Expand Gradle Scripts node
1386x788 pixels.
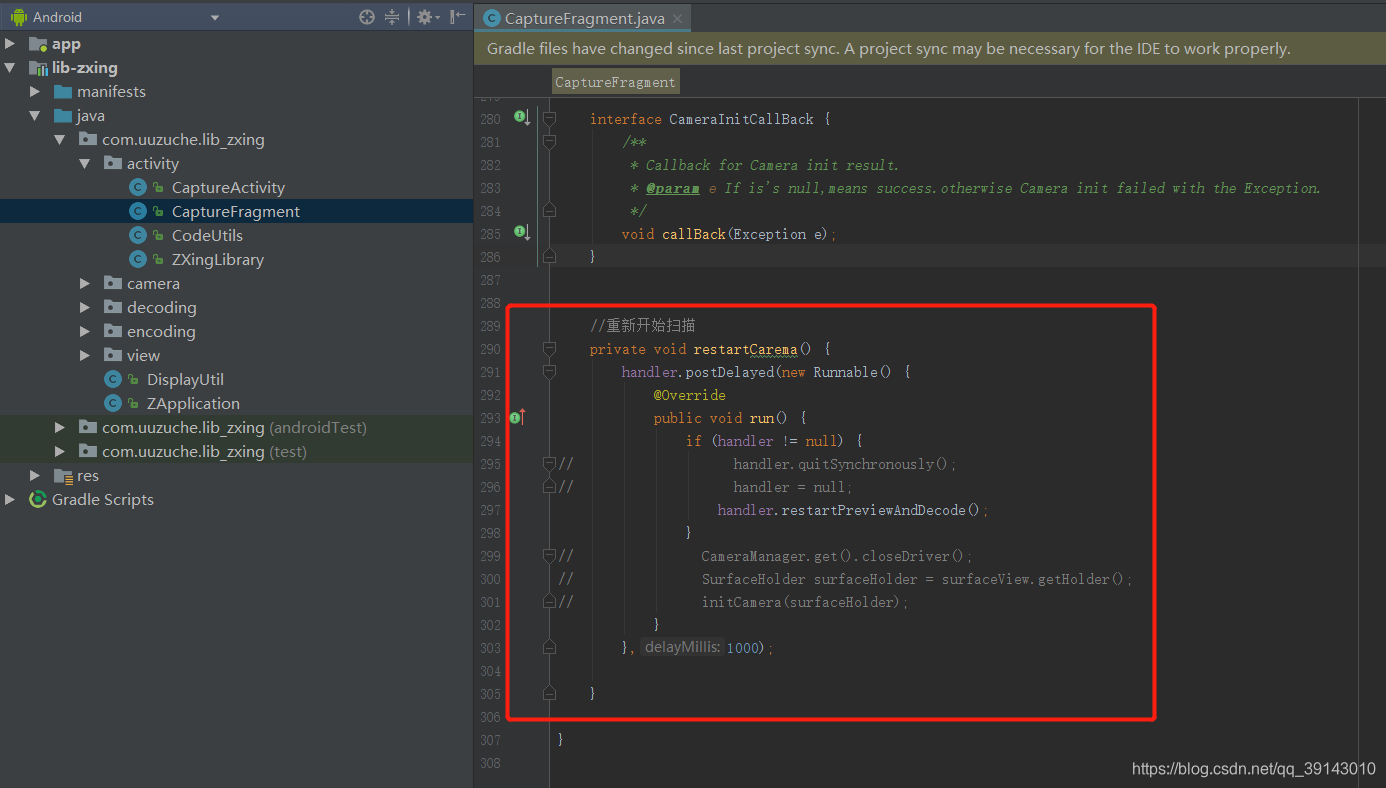point(10,500)
